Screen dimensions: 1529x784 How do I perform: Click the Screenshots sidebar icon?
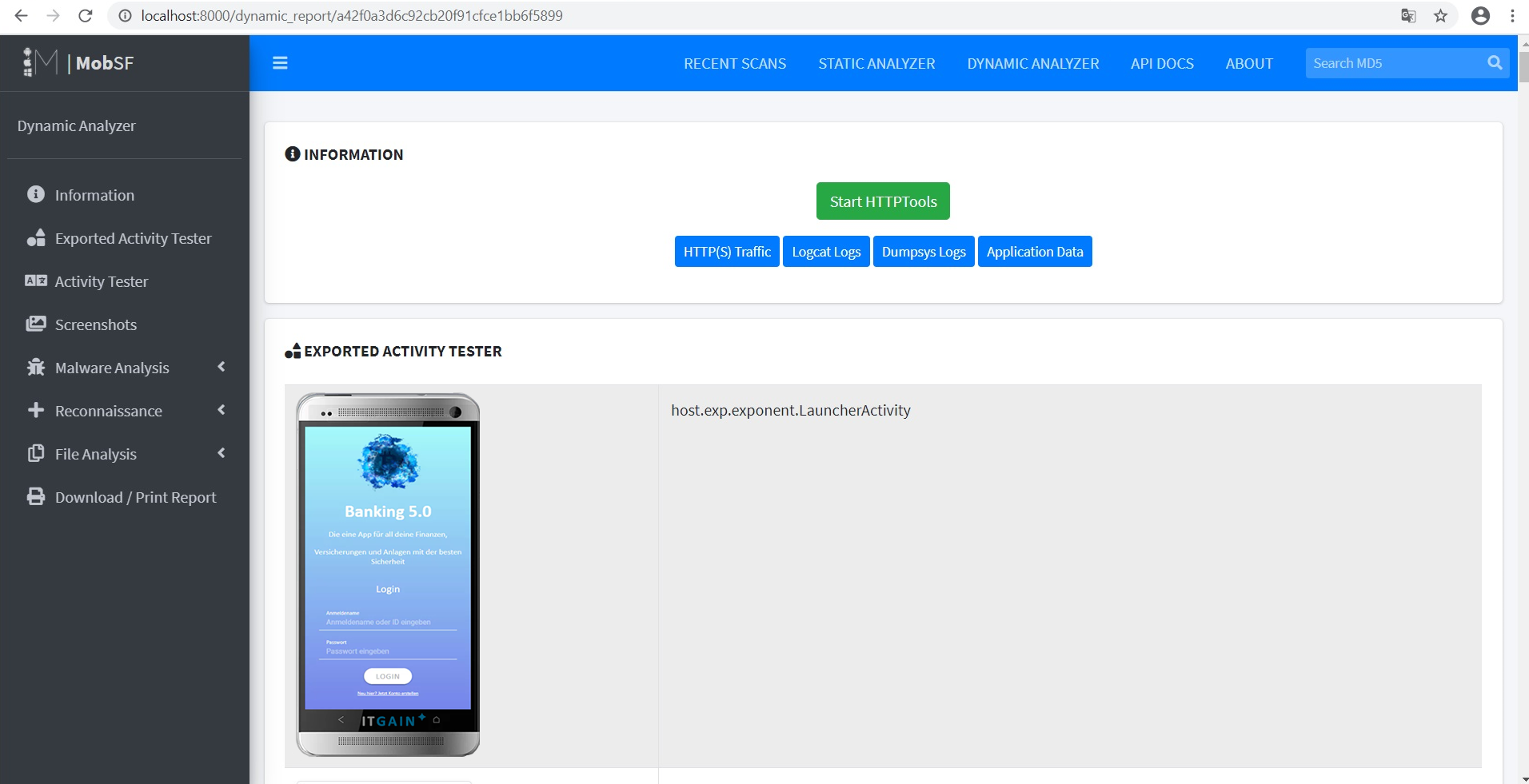tap(36, 324)
